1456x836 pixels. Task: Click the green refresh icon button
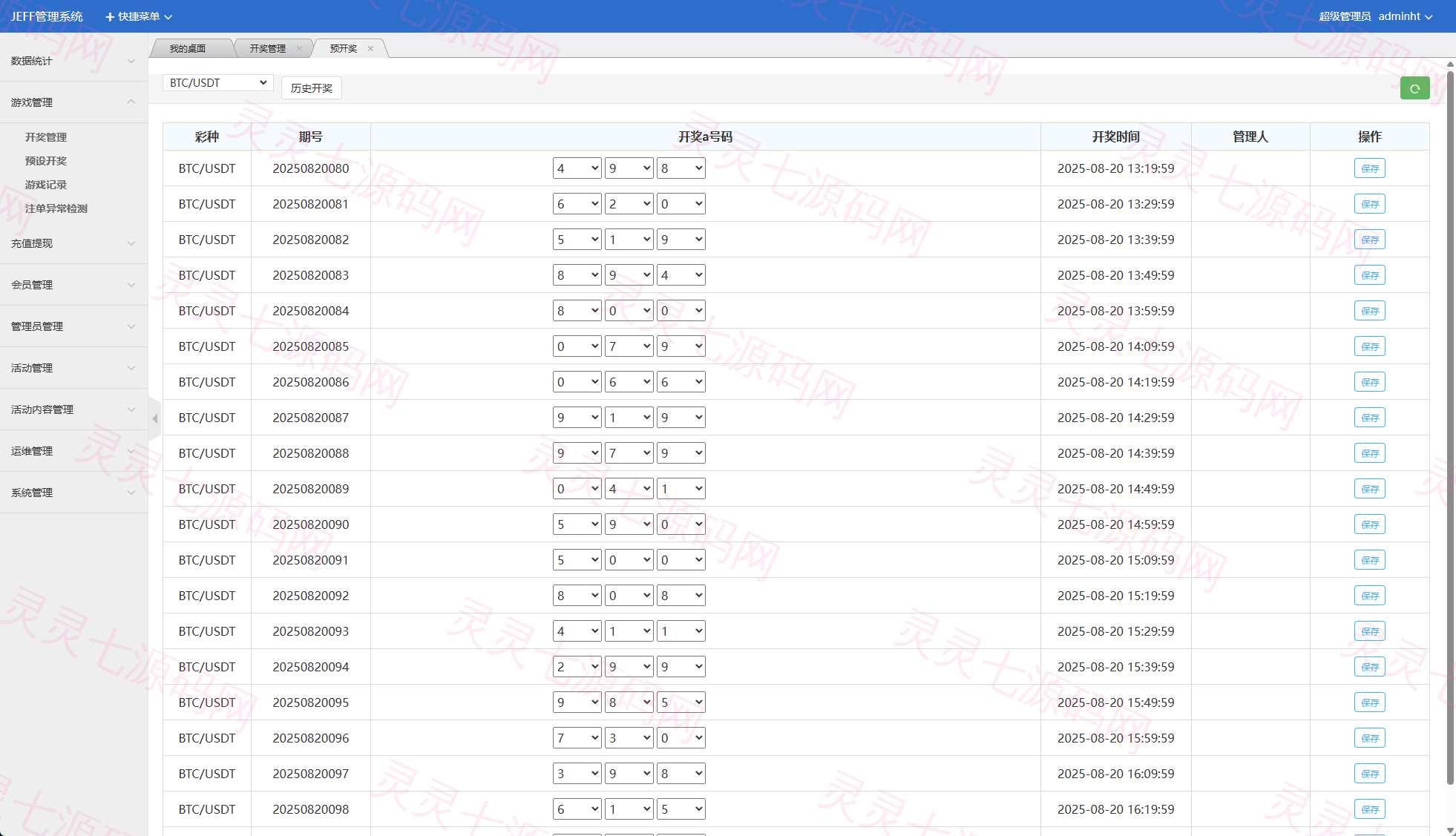[x=1414, y=88]
